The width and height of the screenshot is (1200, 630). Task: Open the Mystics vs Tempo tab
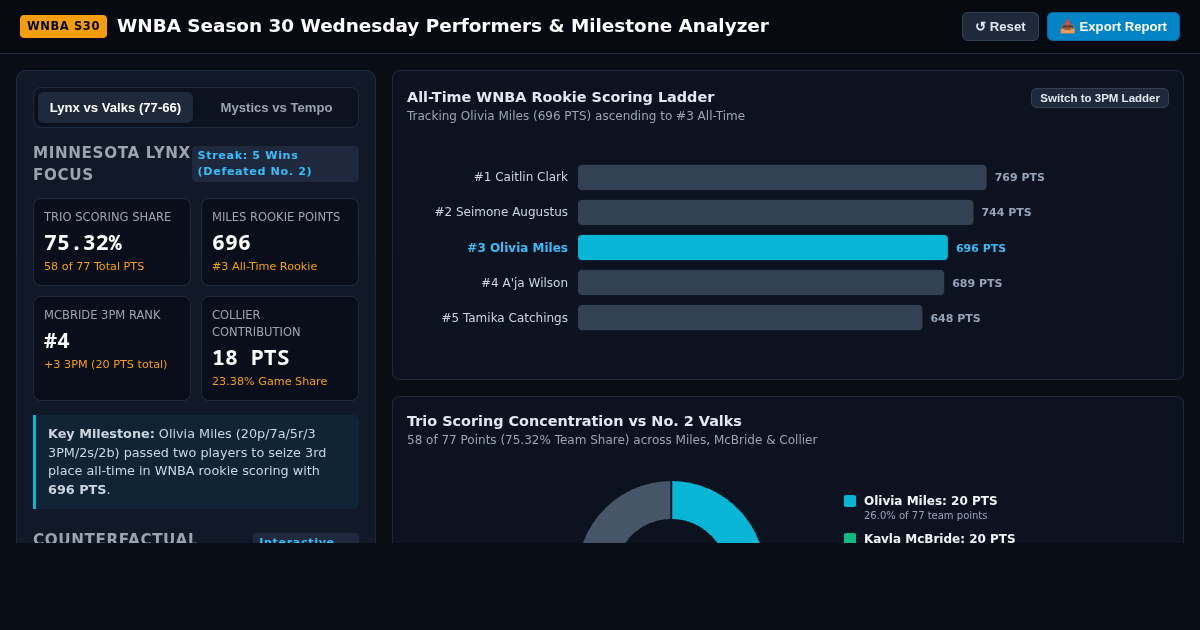(x=276, y=107)
